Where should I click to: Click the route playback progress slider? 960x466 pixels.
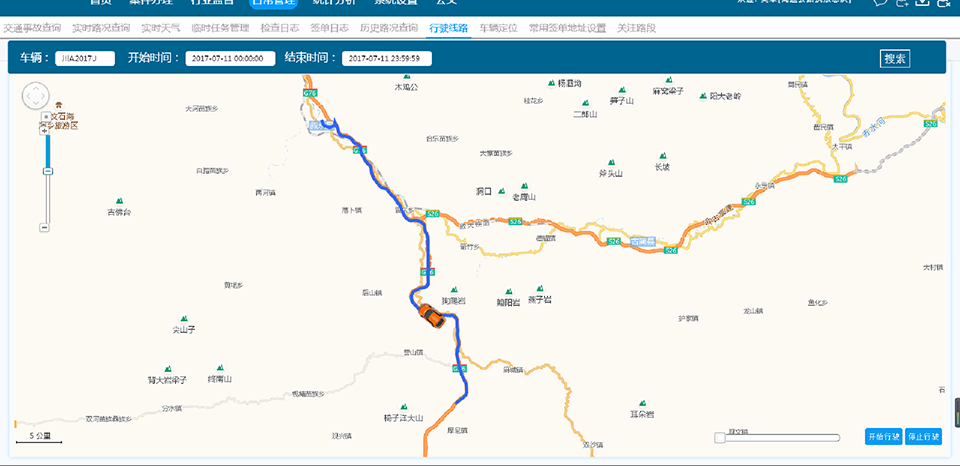click(x=778, y=437)
